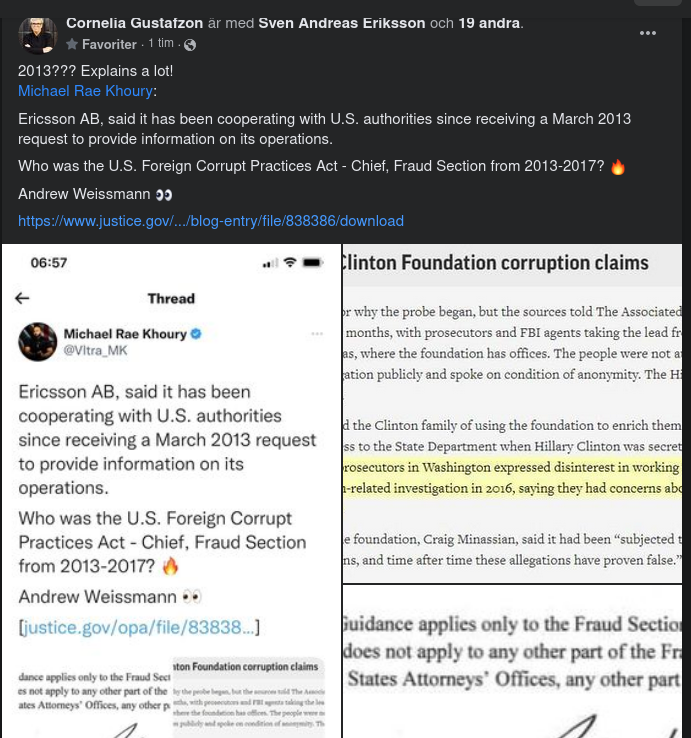Open the post's three-dot options menu
This screenshot has width=691, height=738.
[x=648, y=33]
